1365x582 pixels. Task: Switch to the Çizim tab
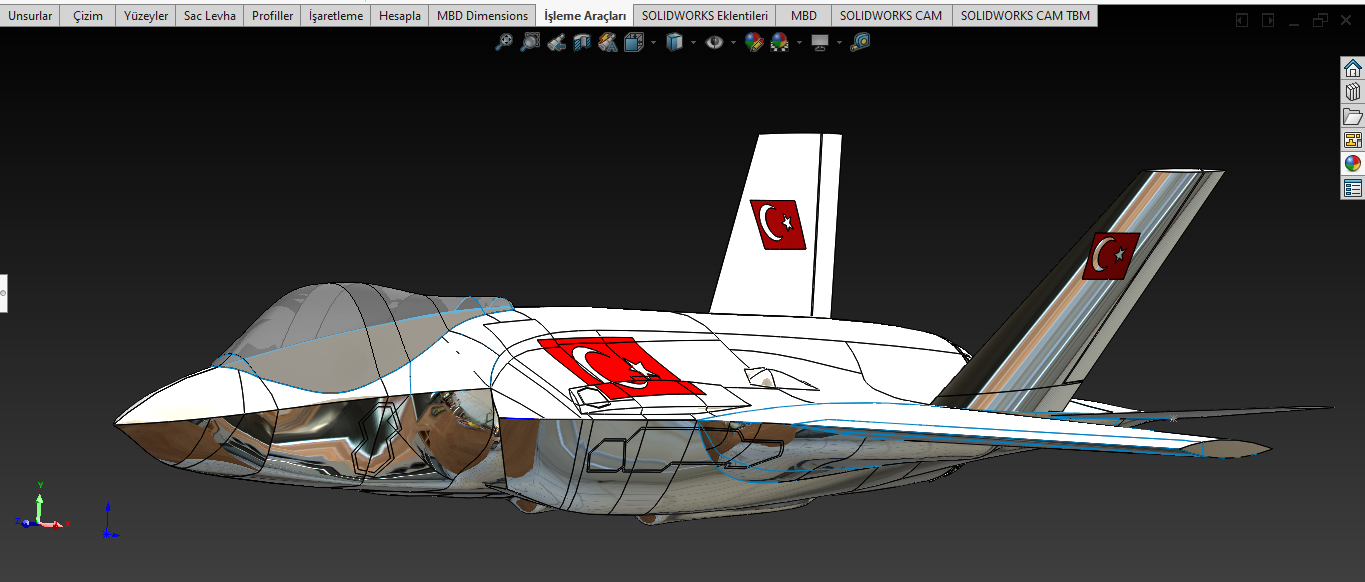pos(88,16)
